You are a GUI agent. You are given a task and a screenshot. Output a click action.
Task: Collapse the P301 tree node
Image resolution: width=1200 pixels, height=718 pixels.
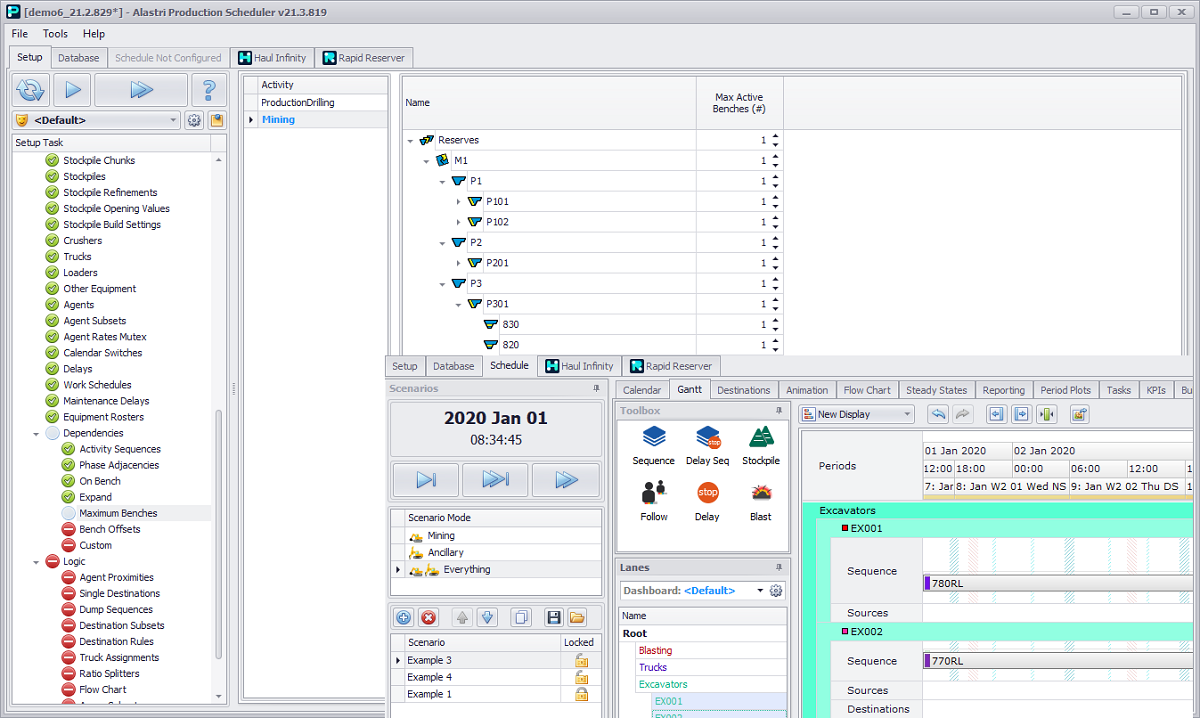(x=459, y=304)
